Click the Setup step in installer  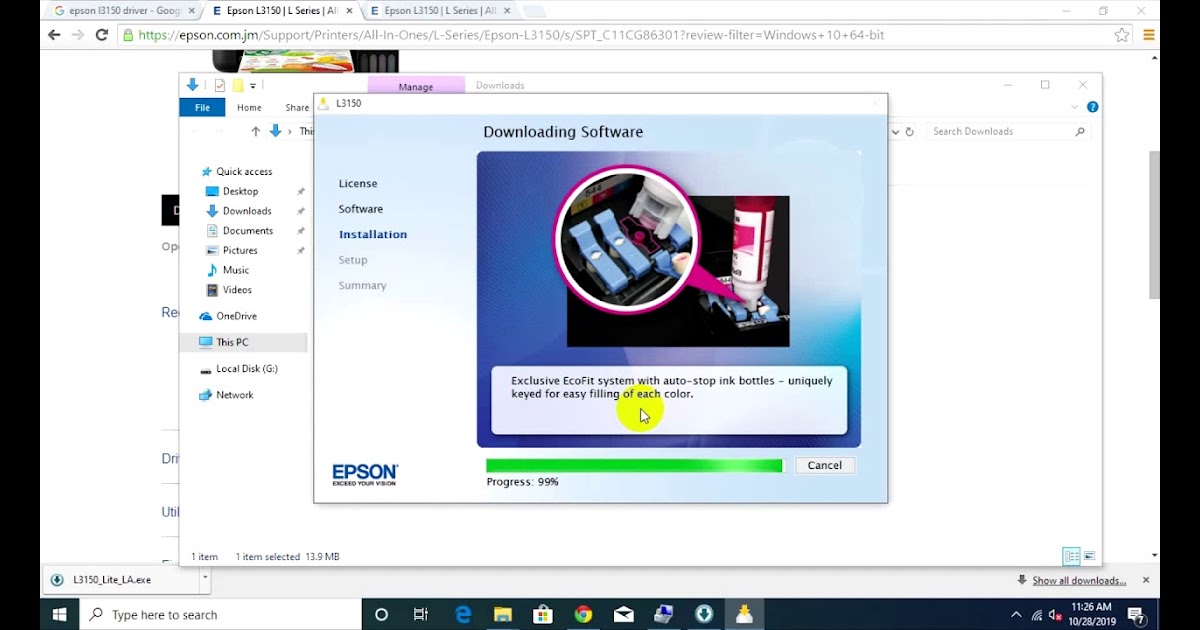pos(353,260)
